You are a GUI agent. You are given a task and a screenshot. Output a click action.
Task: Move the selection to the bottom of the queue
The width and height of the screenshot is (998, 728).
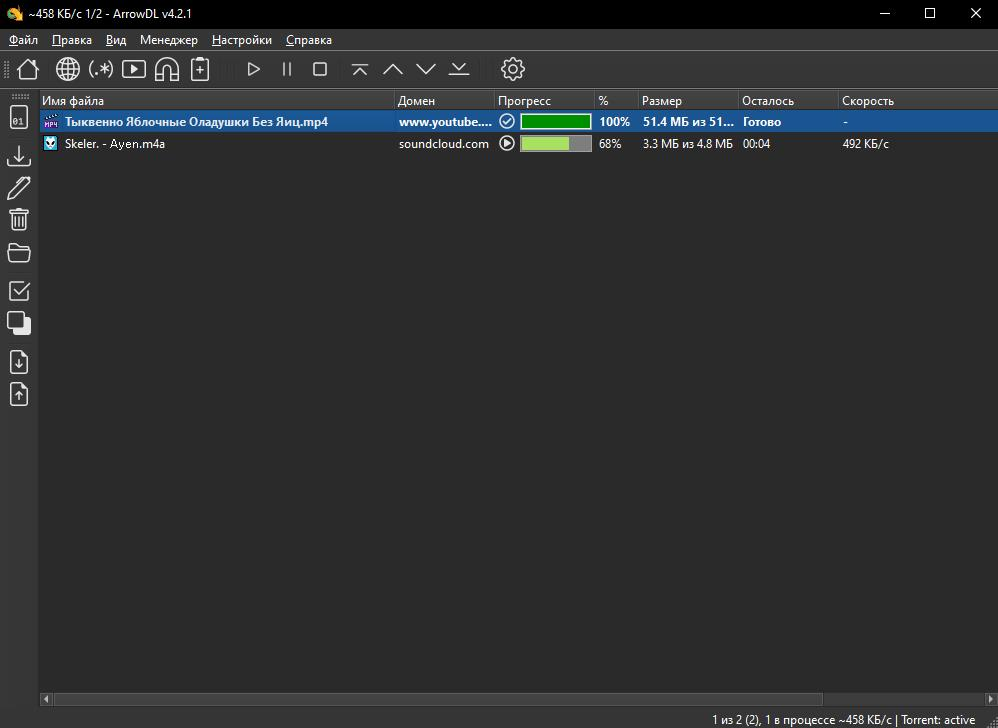pos(459,69)
